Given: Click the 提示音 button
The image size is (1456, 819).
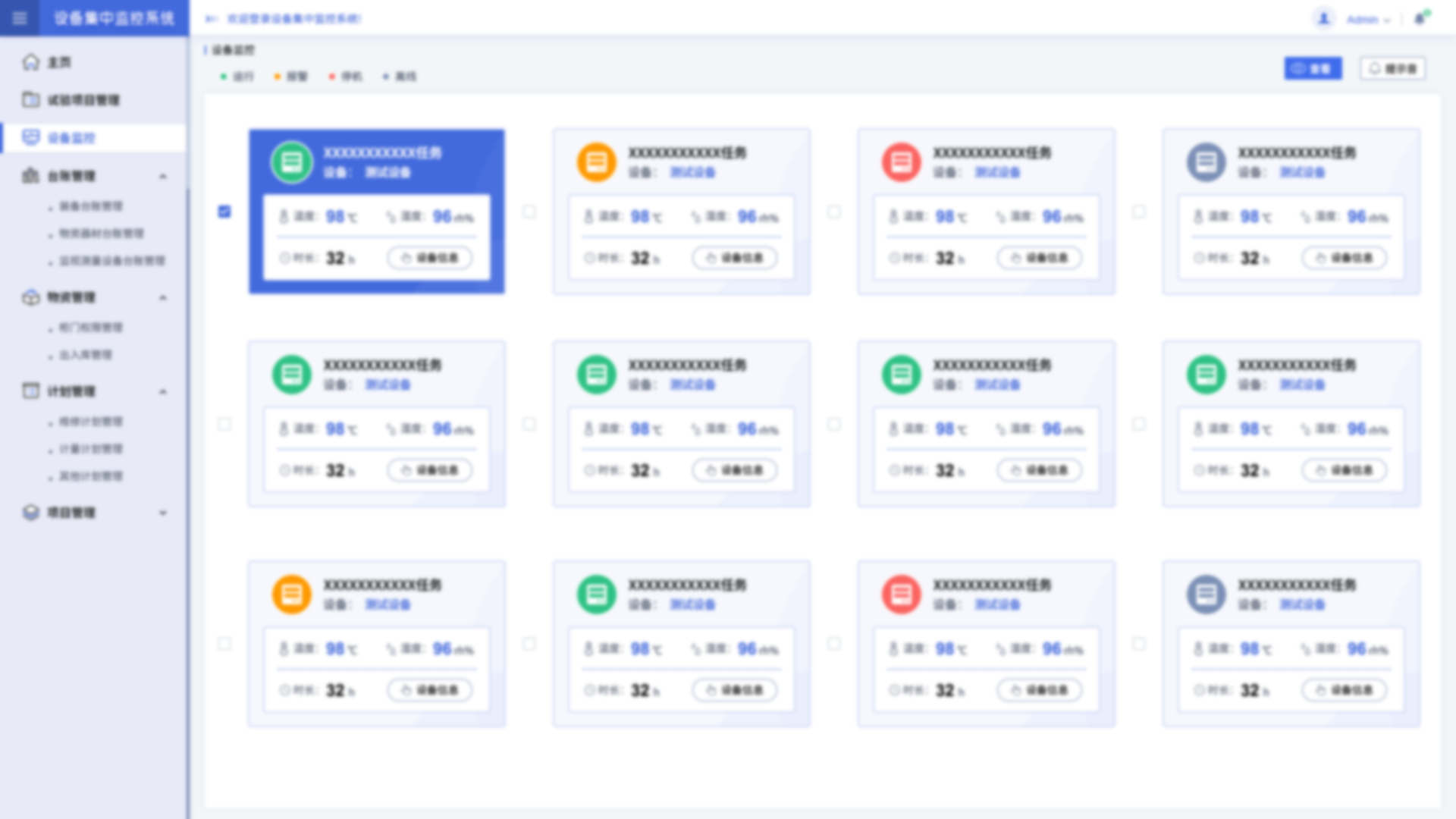Looking at the screenshot, I should pyautogui.click(x=1392, y=68).
